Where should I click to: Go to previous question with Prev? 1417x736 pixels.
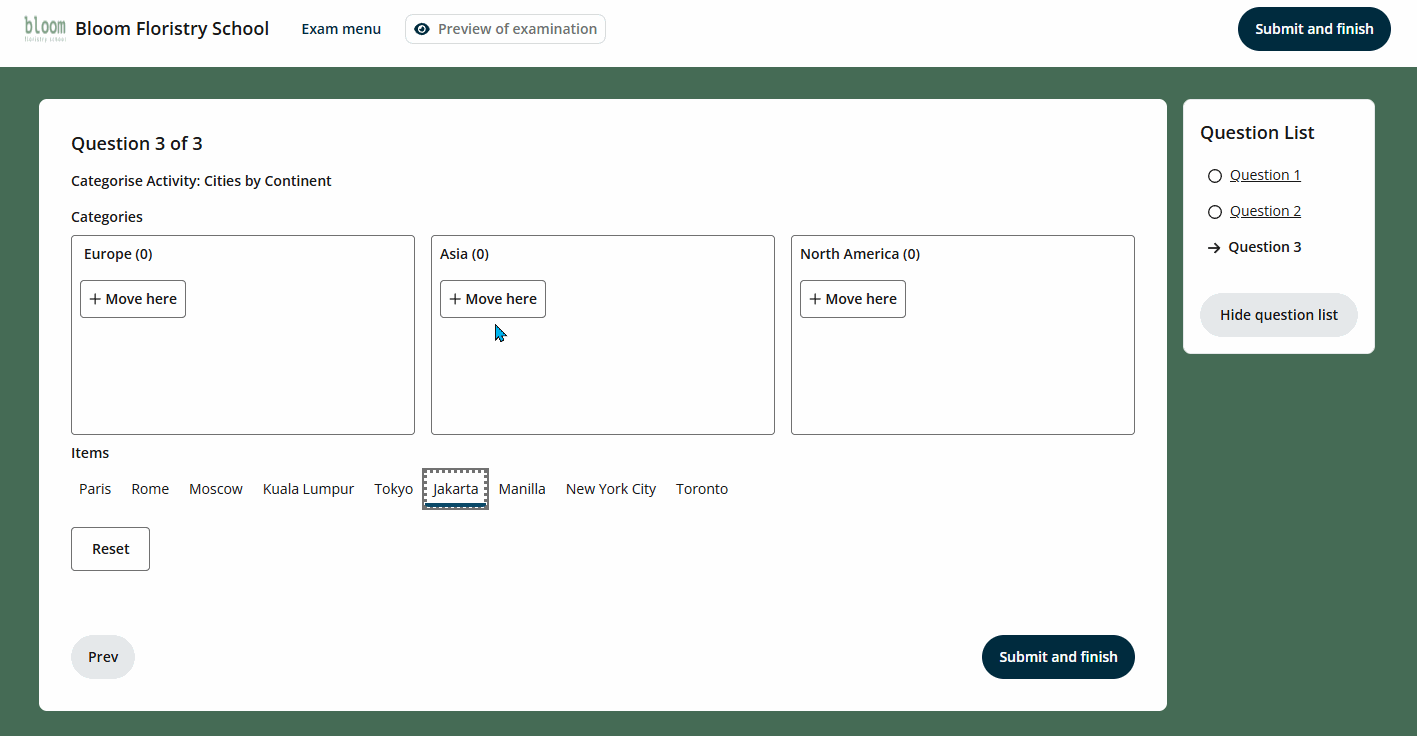coord(103,657)
